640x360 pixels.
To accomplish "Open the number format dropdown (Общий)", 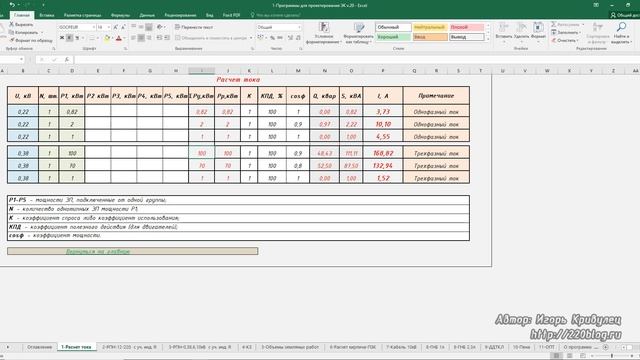I will click(279, 27).
